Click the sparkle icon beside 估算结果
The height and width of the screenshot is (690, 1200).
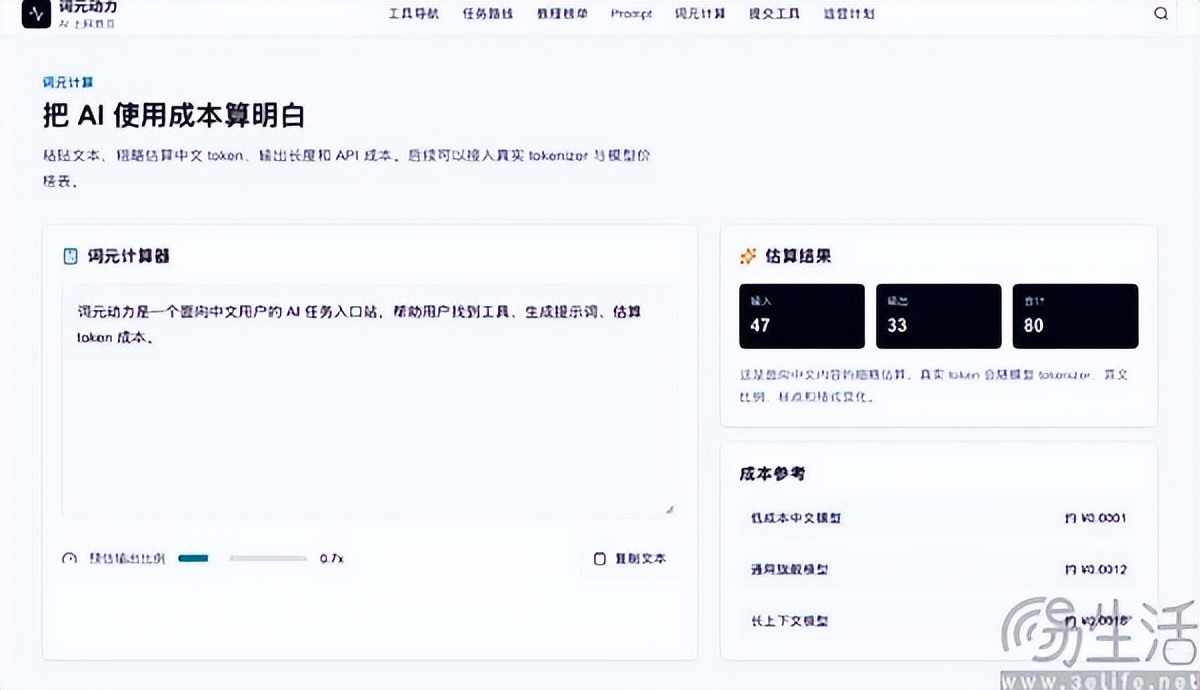747,256
